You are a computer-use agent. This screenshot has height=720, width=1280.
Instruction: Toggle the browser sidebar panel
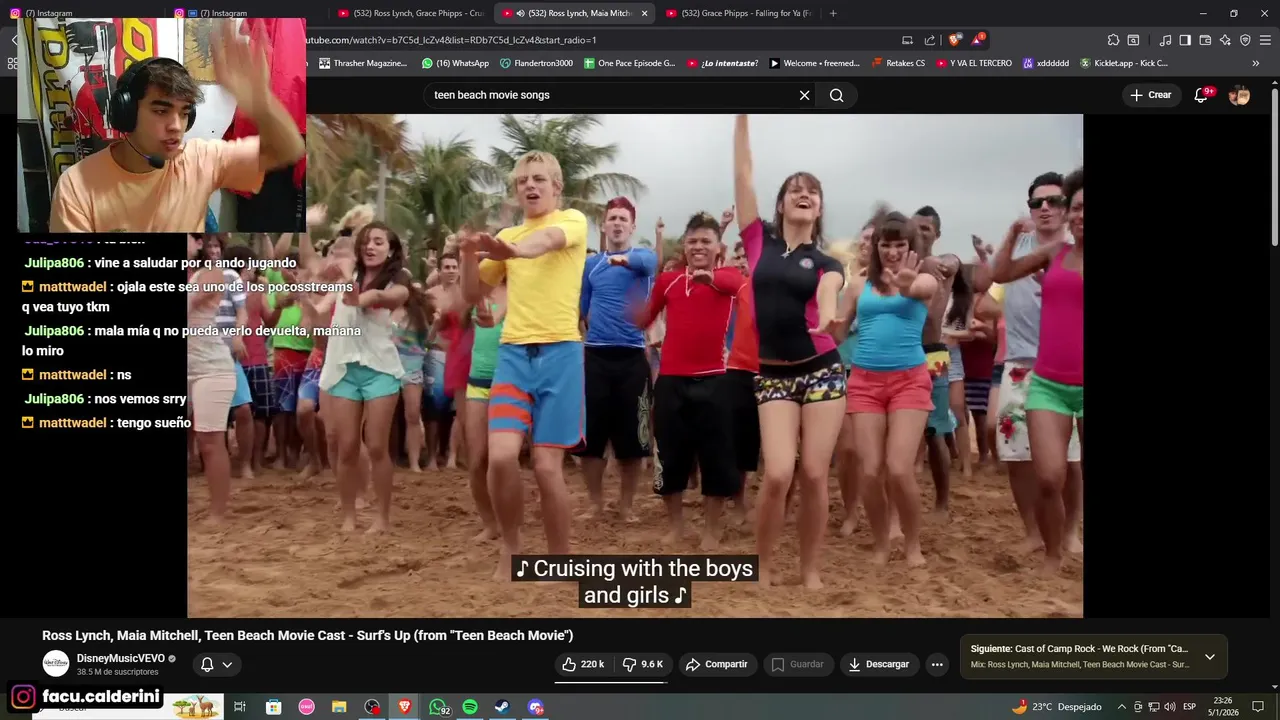[1185, 40]
